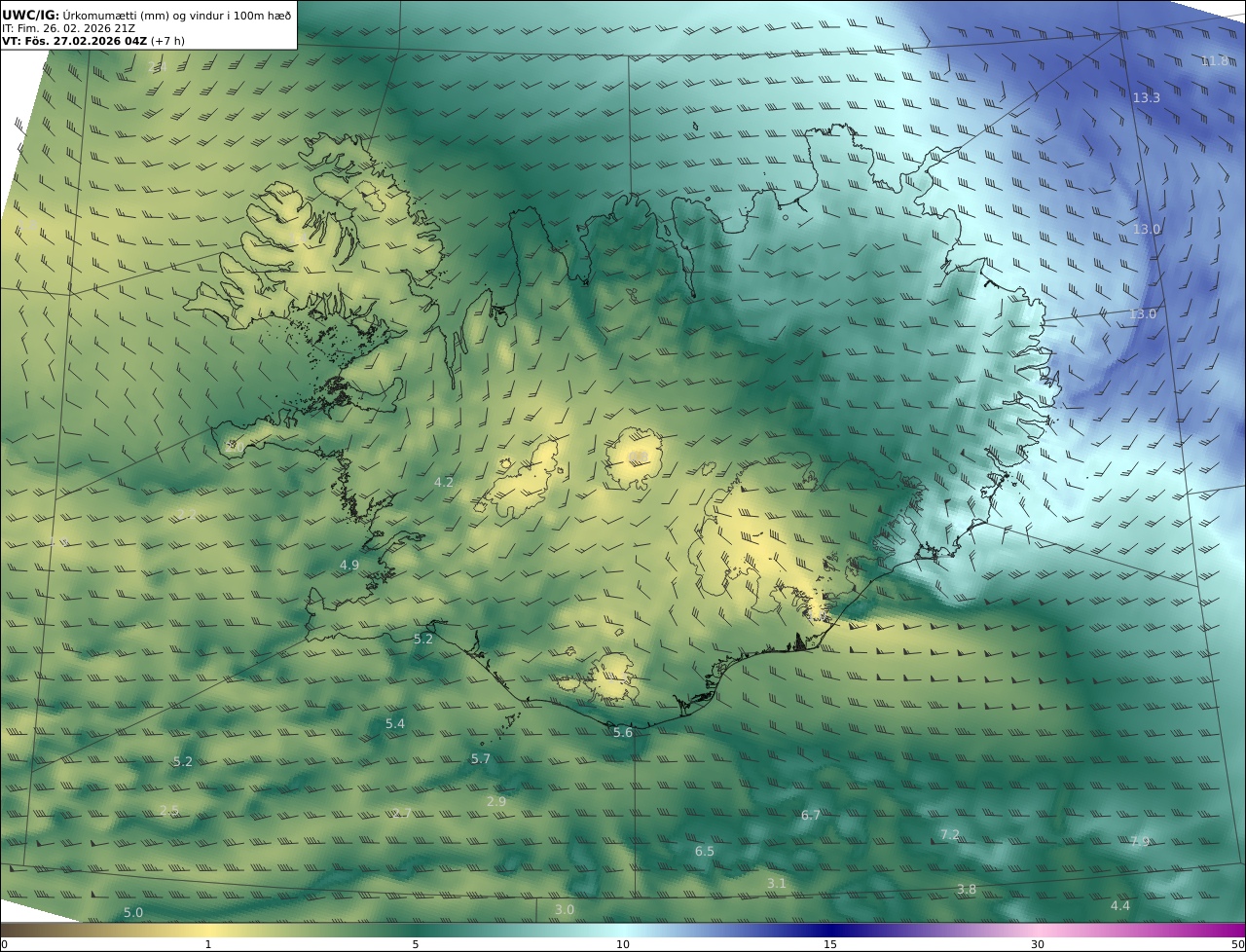Image resolution: width=1246 pixels, height=952 pixels.
Task: Select the 2.9 value label
Action: 496,802
